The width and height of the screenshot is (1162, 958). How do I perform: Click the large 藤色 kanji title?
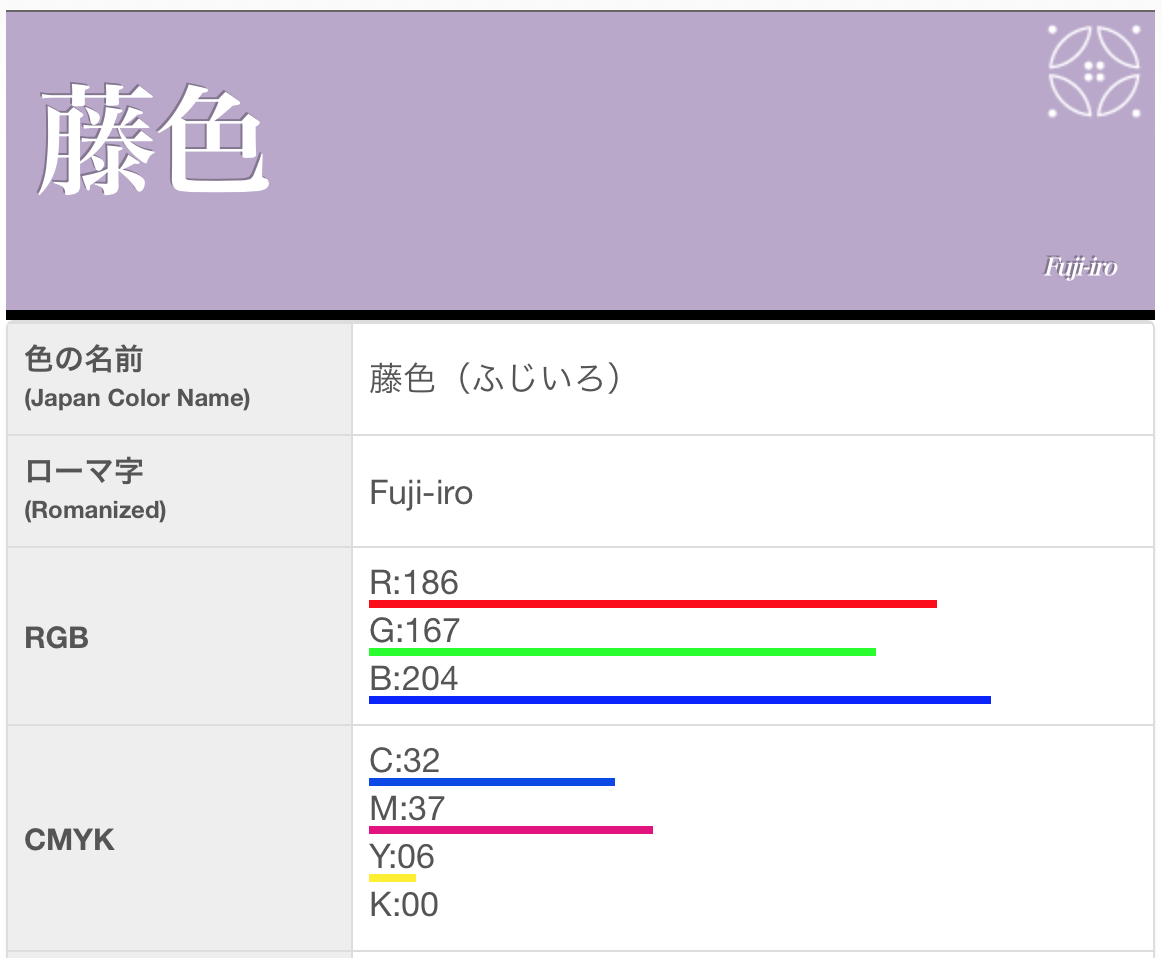coord(153,139)
